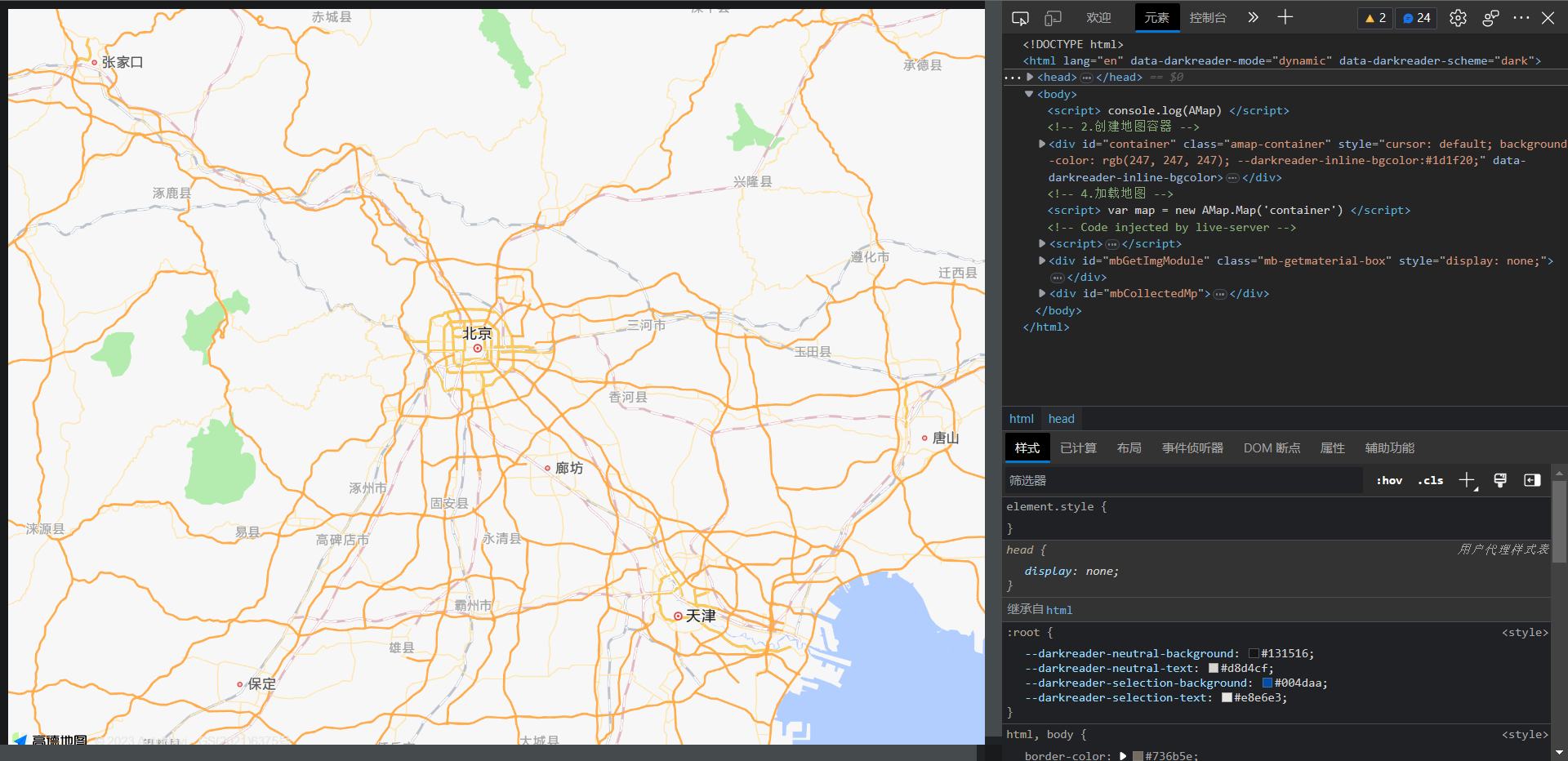Viewport: 1568px width, 761px height.
Task: Click the 高德地图 logo
Action: coord(50,739)
